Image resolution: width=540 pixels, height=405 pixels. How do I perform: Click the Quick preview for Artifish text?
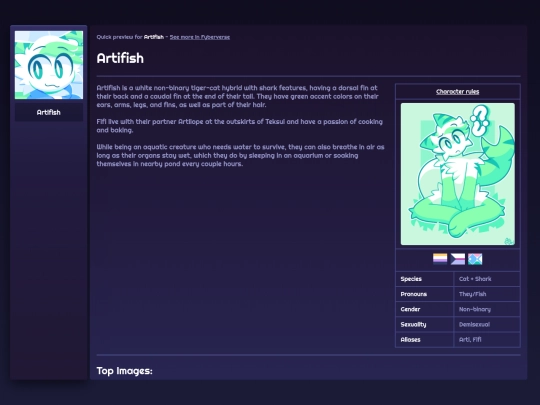pos(130,37)
